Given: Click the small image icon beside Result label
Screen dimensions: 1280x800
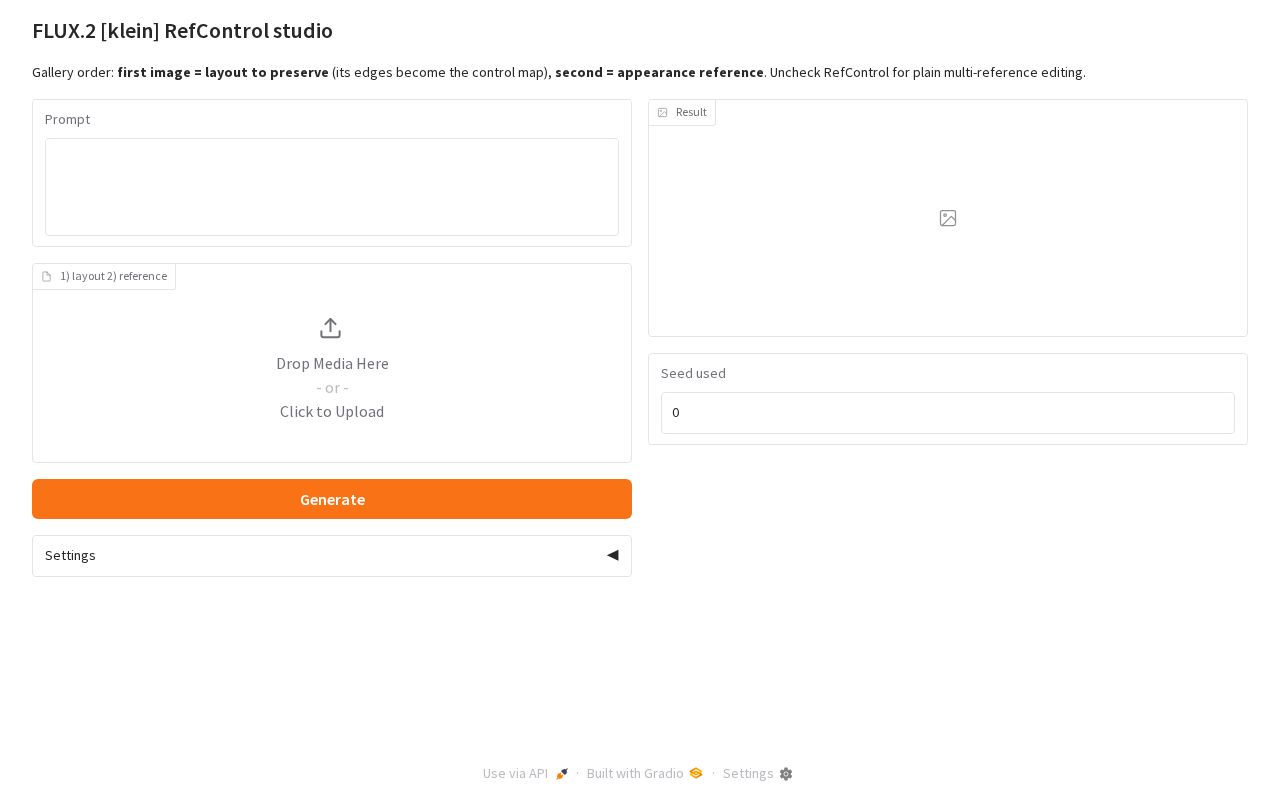Looking at the screenshot, I should pyautogui.click(x=662, y=113).
